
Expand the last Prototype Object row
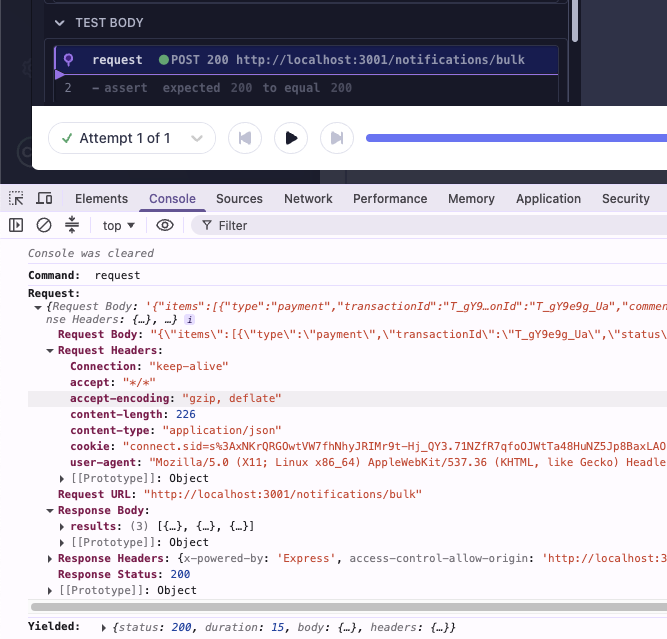click(50, 591)
